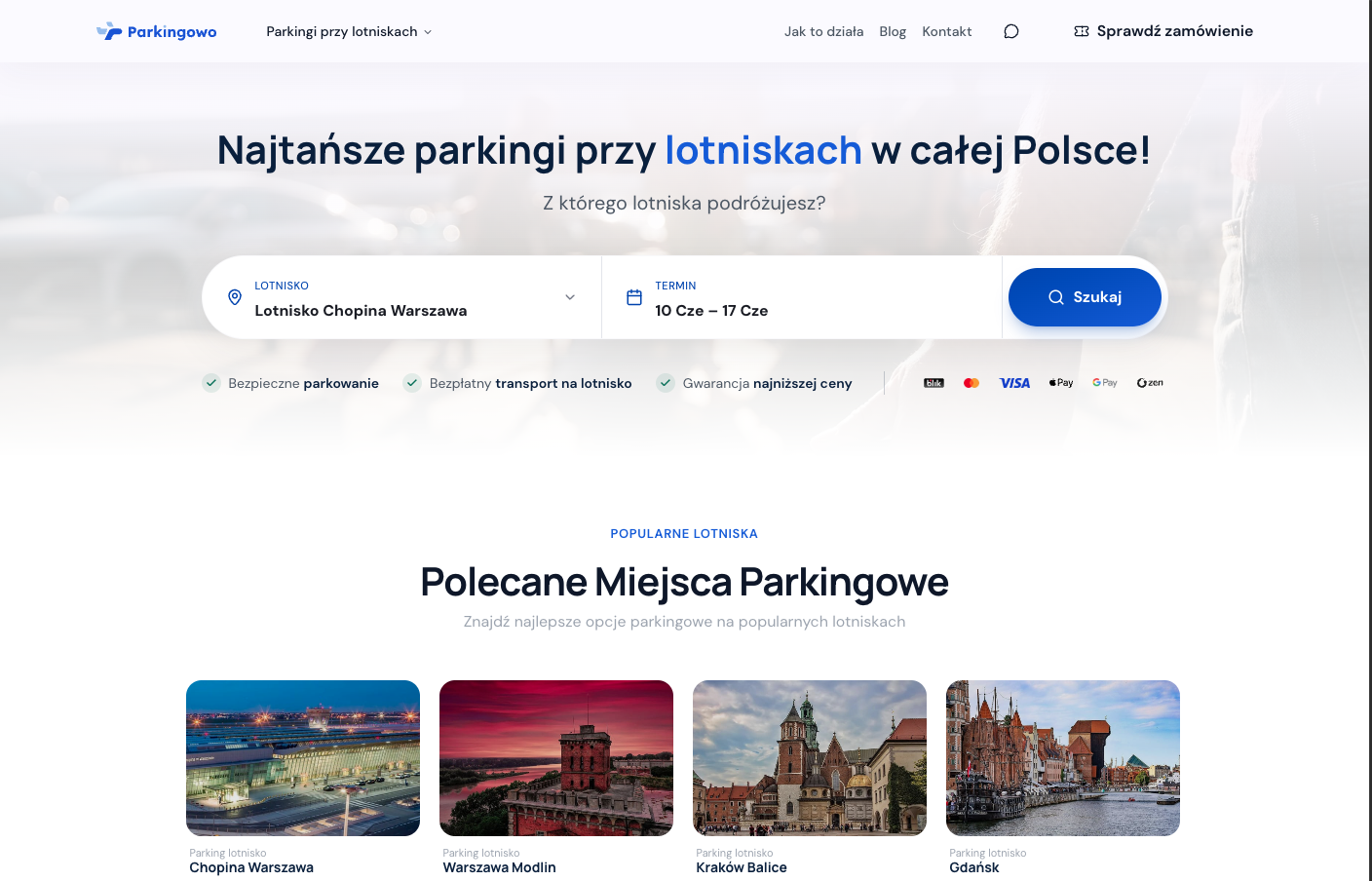This screenshot has width=1372, height=881.
Task: Click the calendar icon in Termin field
Action: (634, 297)
